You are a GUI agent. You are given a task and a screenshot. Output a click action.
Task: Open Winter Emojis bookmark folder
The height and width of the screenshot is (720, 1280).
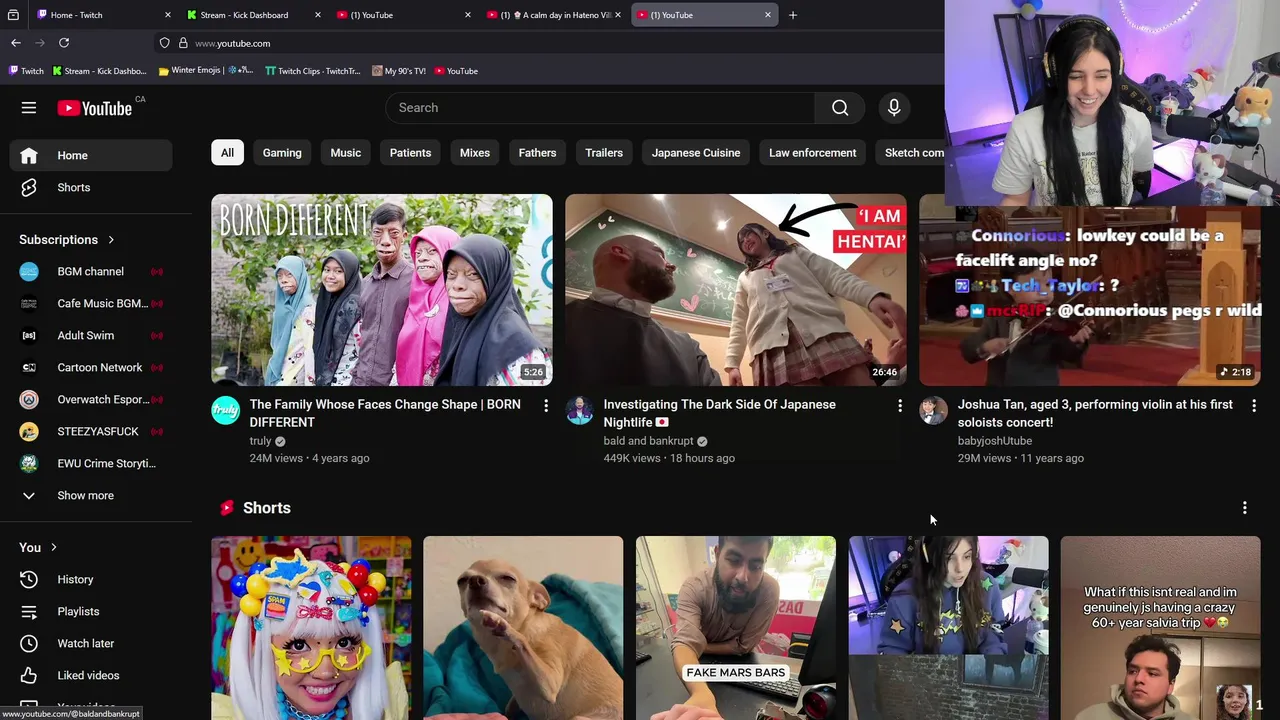(x=206, y=71)
